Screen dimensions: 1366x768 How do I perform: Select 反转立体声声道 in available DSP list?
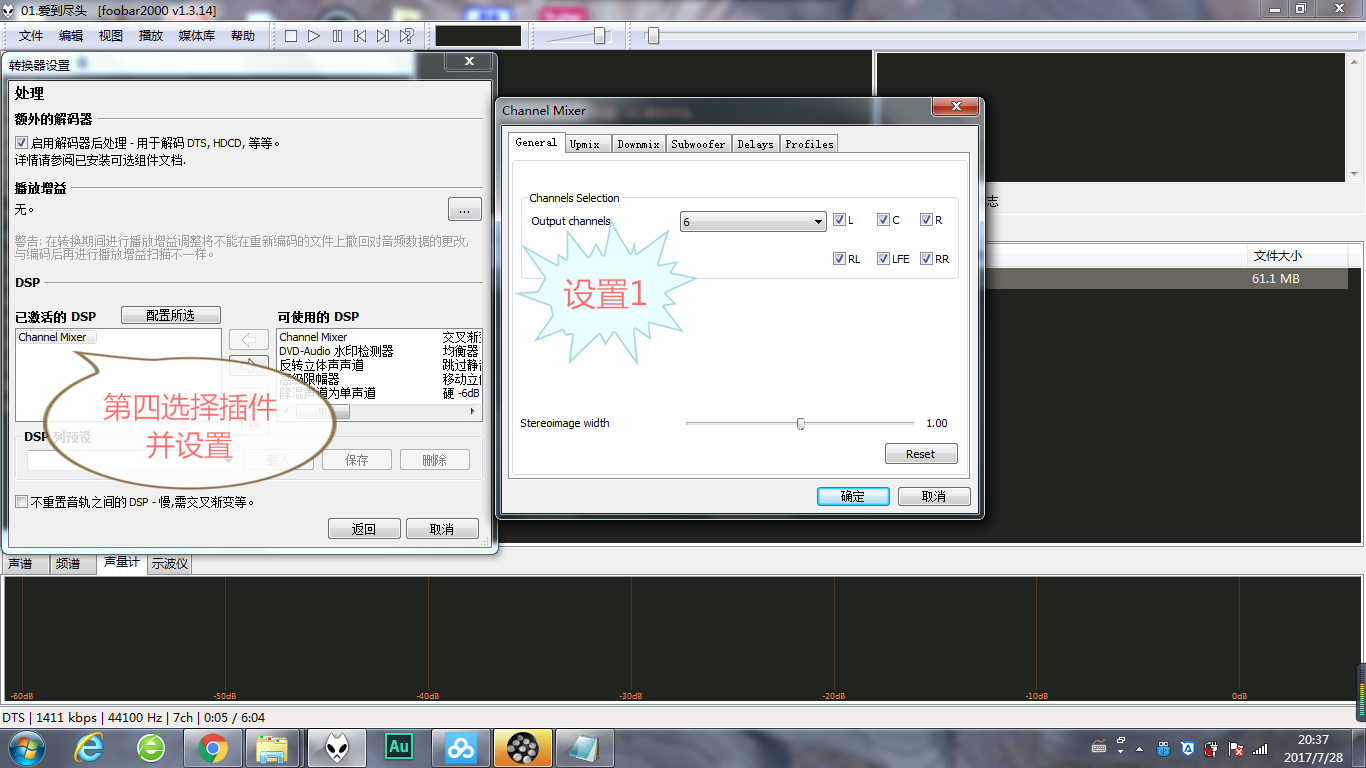(321, 365)
